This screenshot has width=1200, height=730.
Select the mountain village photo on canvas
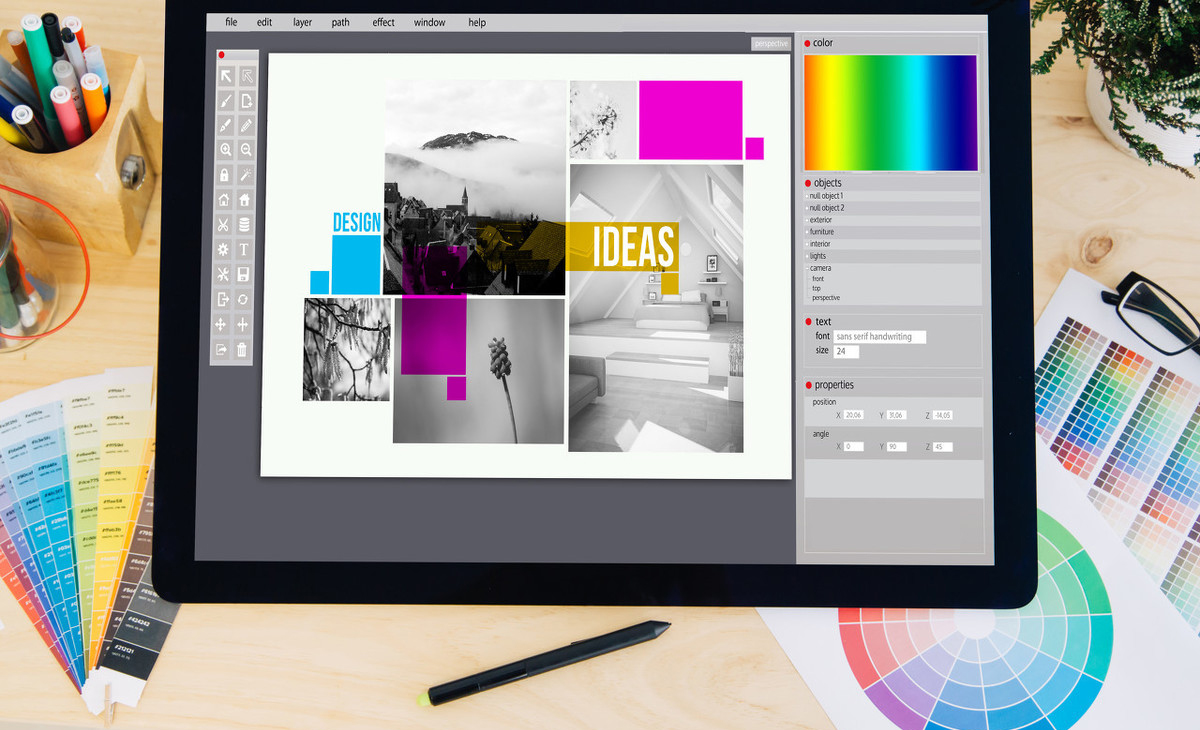coord(475,187)
